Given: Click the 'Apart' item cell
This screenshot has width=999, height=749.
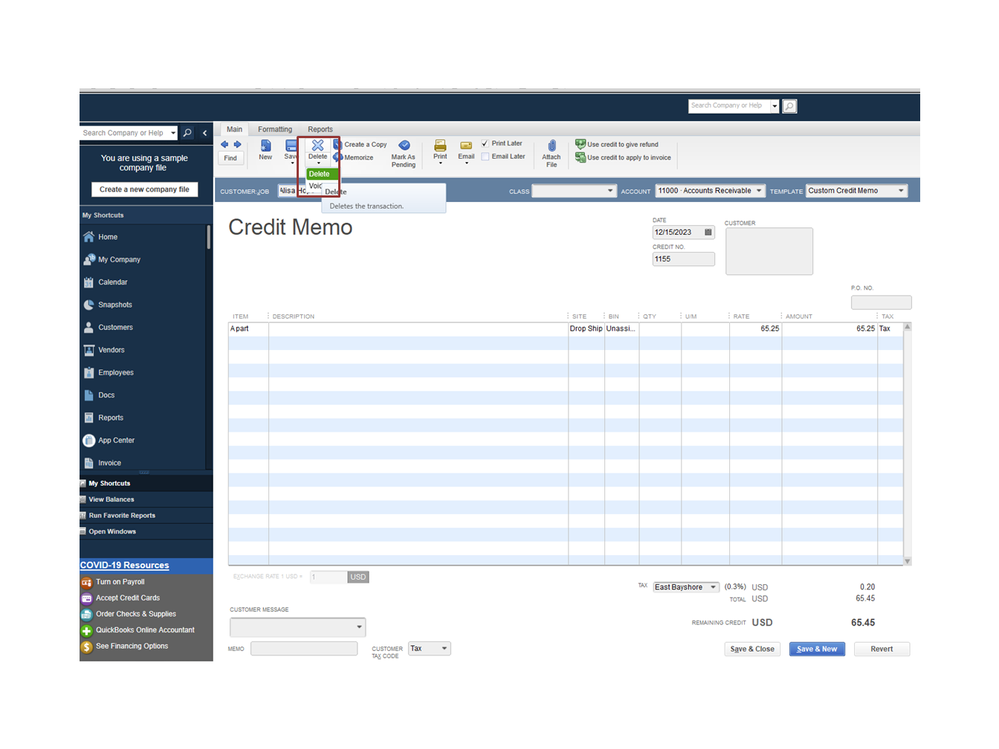Looking at the screenshot, I should tap(248, 329).
